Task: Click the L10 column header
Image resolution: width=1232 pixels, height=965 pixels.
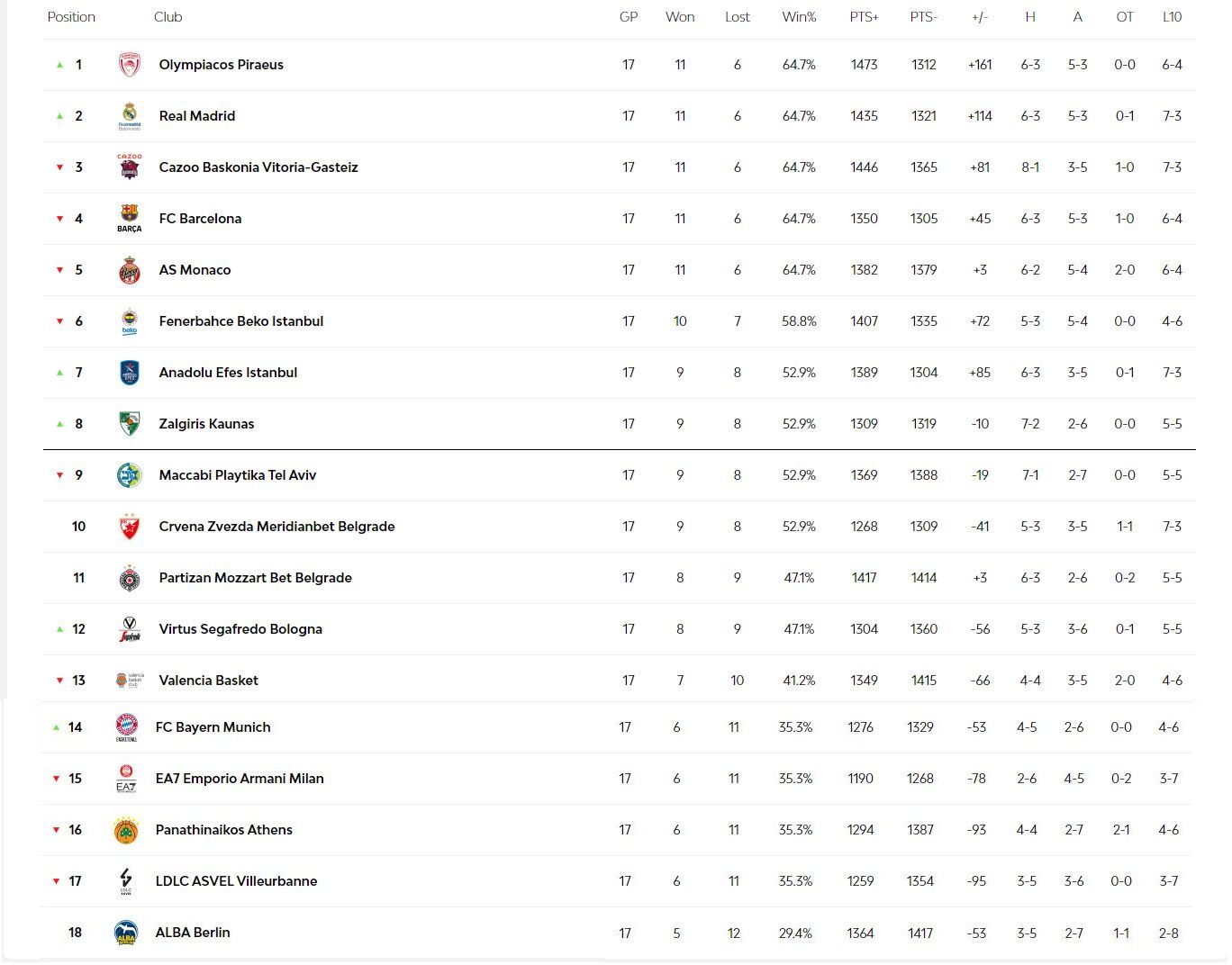Action: [1172, 17]
